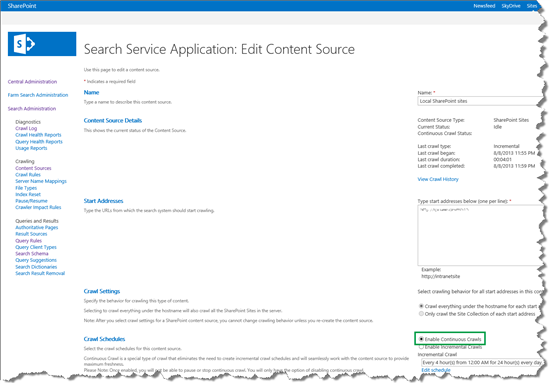This screenshot has height=384, width=550.
Task: Open the Incremental Crawl schedule dropdown
Action: pyautogui.click(x=482, y=363)
